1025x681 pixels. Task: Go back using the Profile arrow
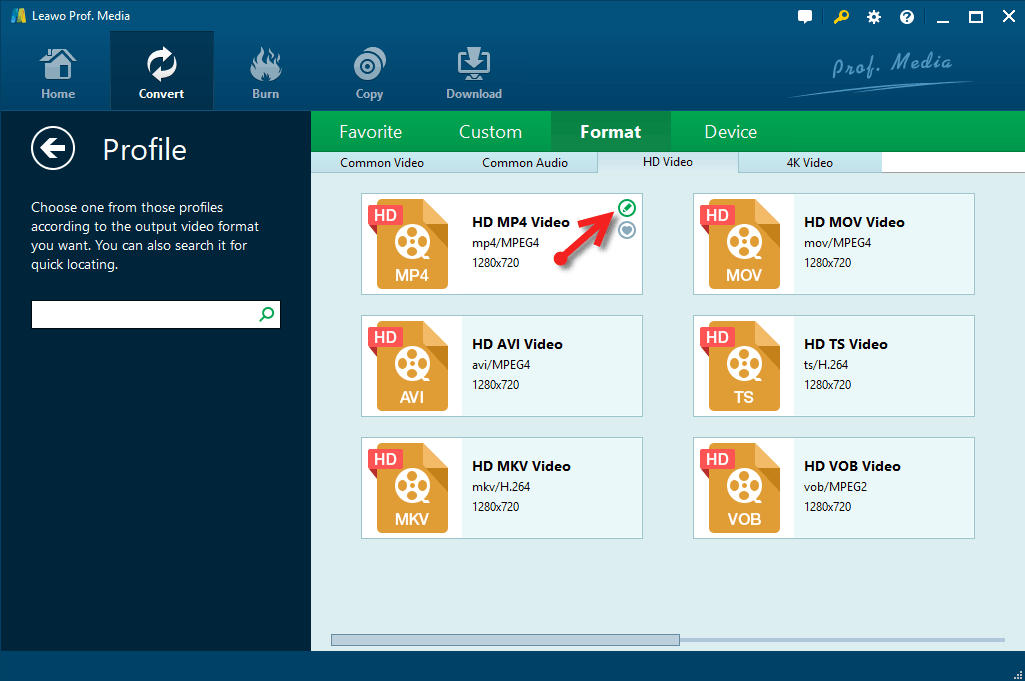click(x=53, y=148)
